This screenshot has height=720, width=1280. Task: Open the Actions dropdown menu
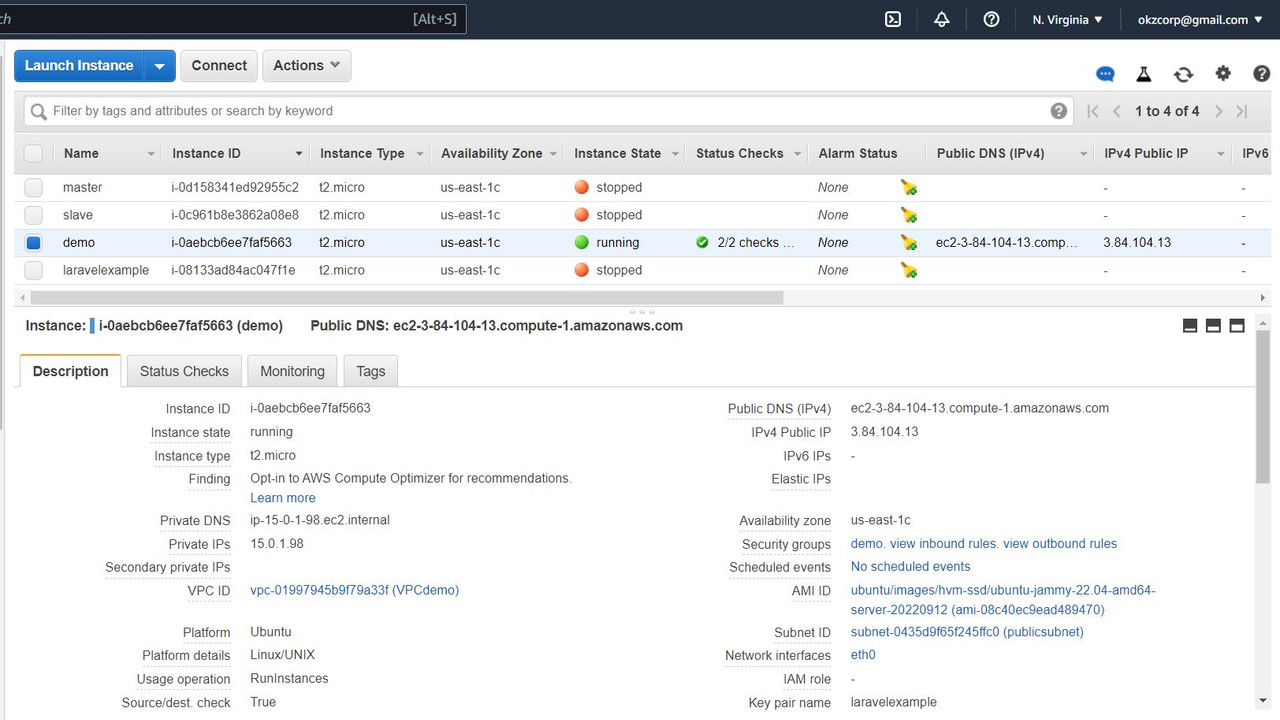pyautogui.click(x=306, y=65)
